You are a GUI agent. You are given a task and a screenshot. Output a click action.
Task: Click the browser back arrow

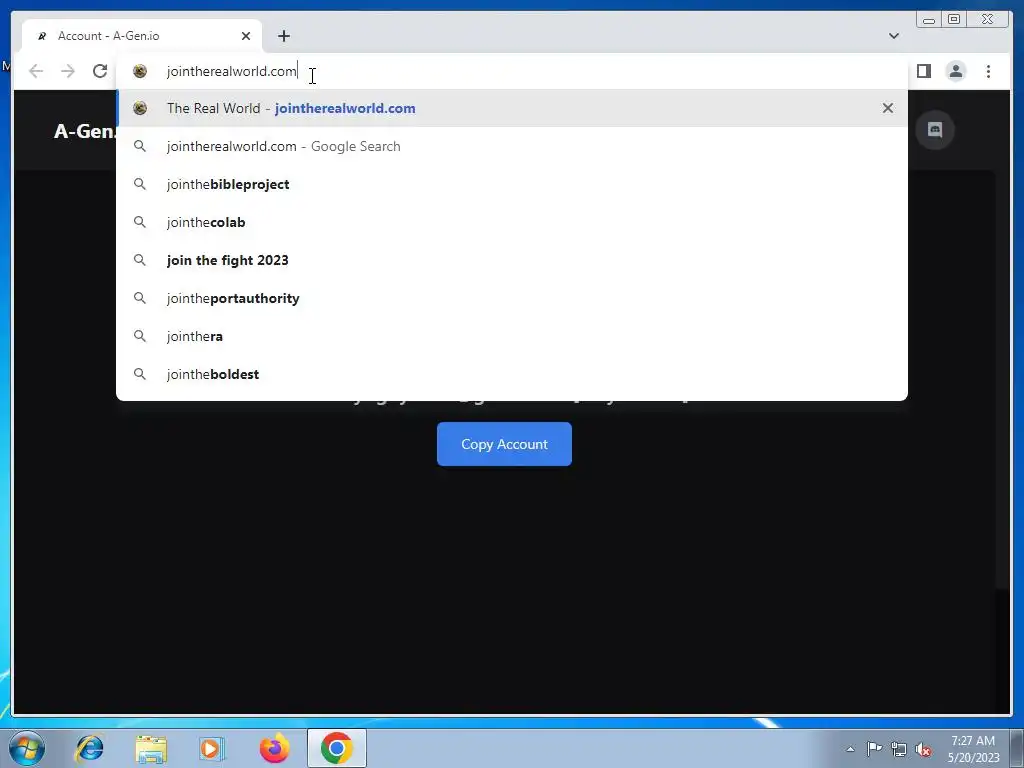pyautogui.click(x=36, y=71)
